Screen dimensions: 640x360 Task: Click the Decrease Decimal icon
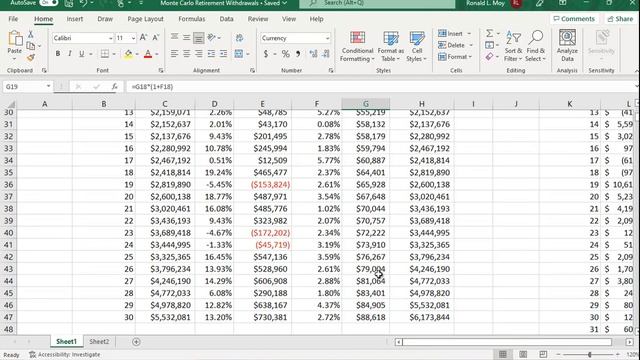326,54
